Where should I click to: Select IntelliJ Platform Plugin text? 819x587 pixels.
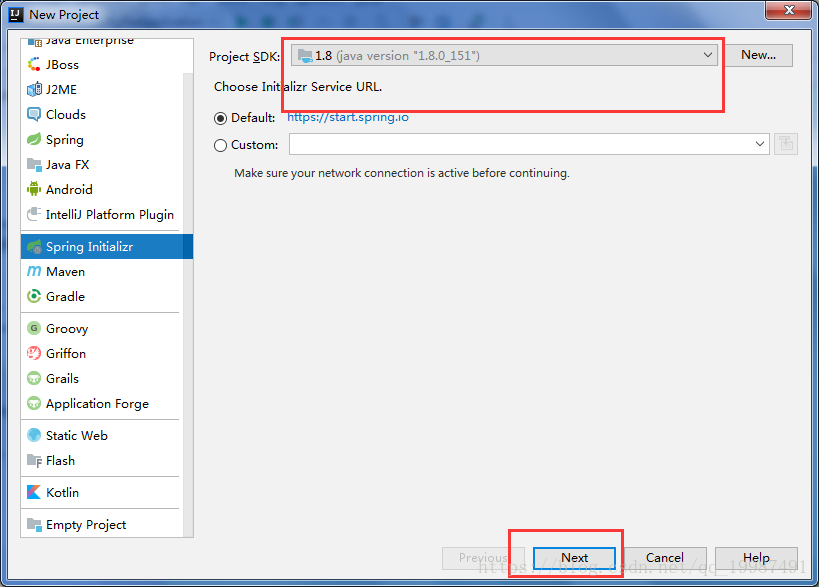110,215
